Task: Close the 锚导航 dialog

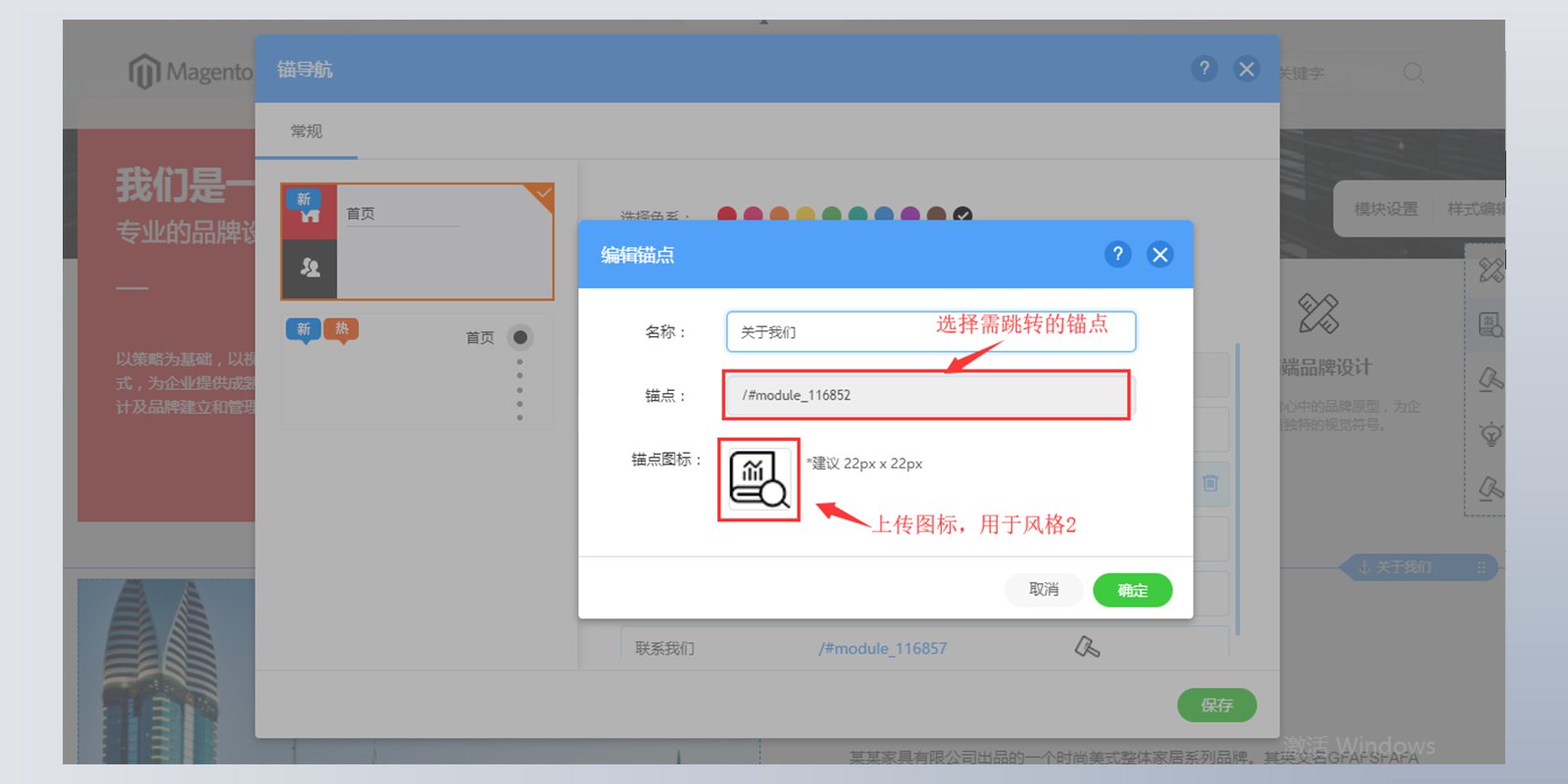Action: tap(1247, 69)
